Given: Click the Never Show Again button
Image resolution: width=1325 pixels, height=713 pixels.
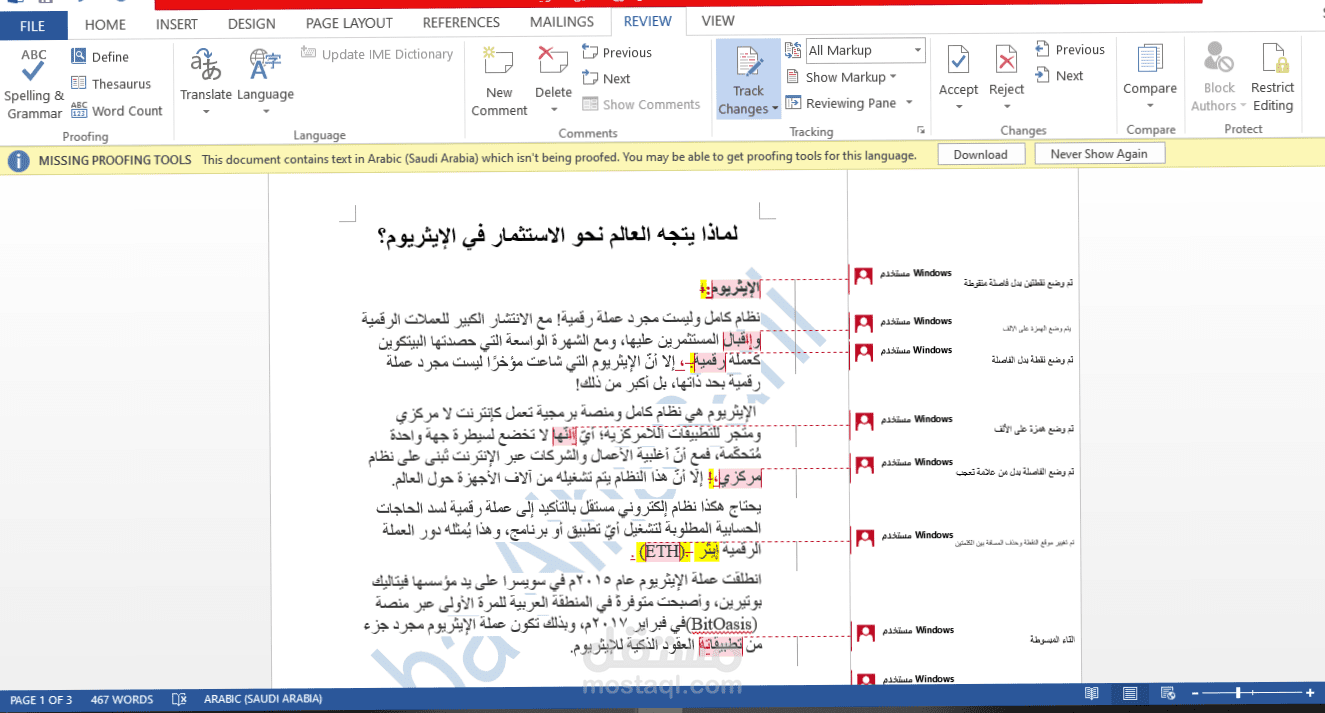Looking at the screenshot, I should 1099,154.
